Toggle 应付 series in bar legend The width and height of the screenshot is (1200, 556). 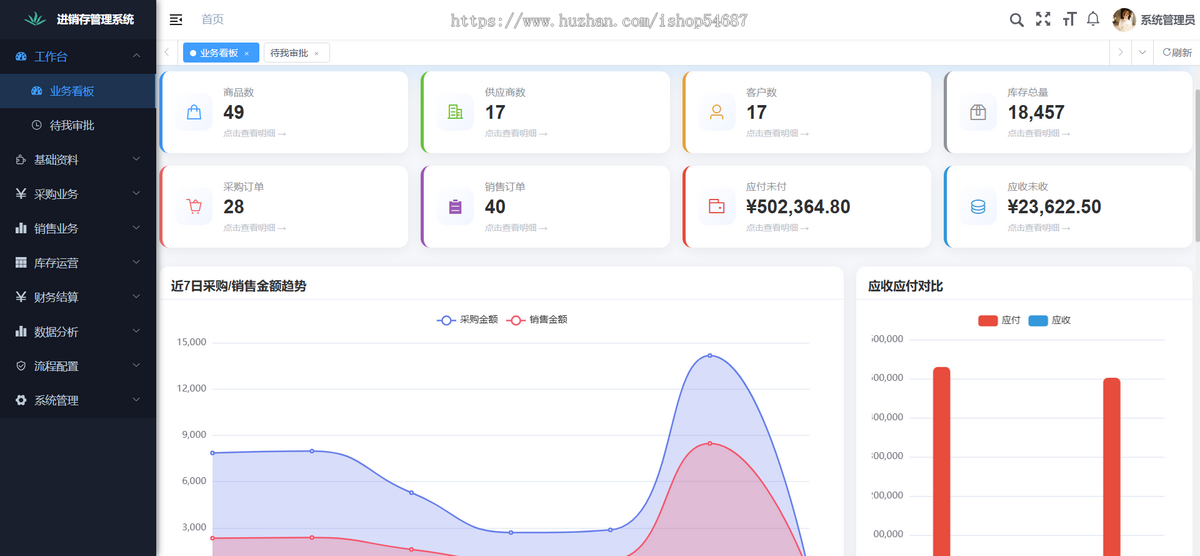(x=999, y=321)
